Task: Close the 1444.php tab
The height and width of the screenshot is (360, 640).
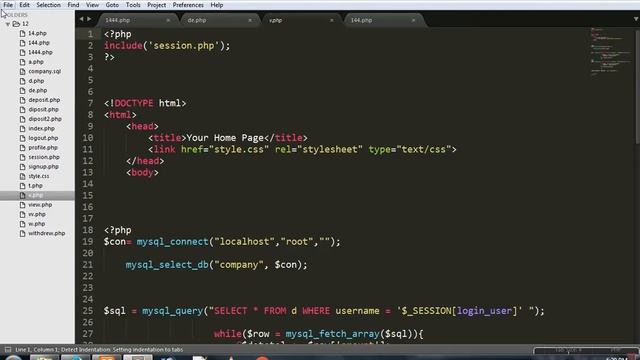Action: pyautogui.click(x=168, y=20)
